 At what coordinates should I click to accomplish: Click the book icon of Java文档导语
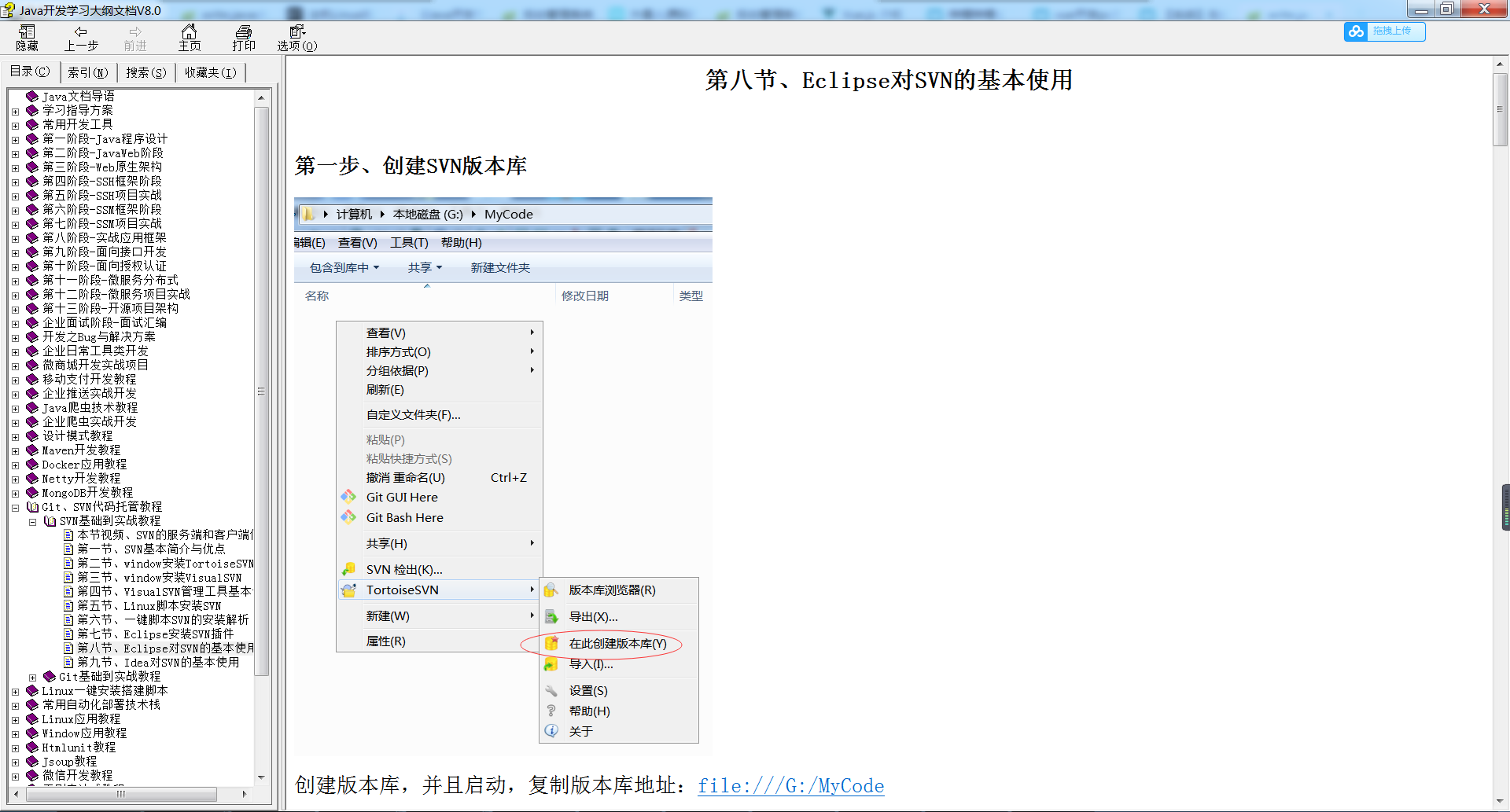pos(32,96)
